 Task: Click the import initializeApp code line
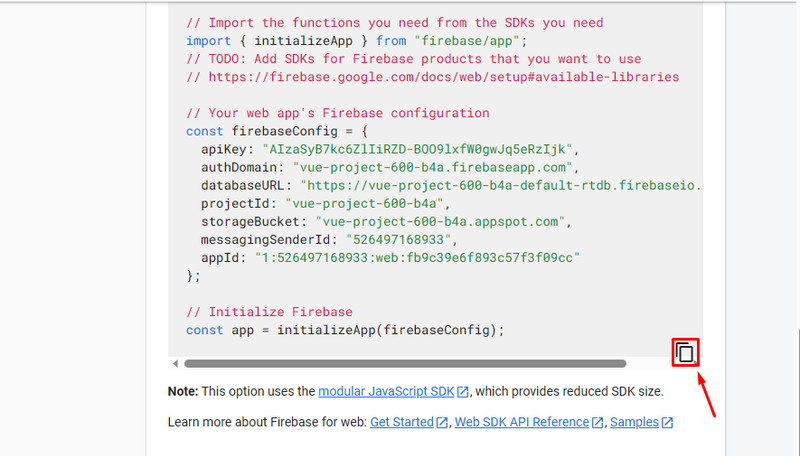(357, 41)
